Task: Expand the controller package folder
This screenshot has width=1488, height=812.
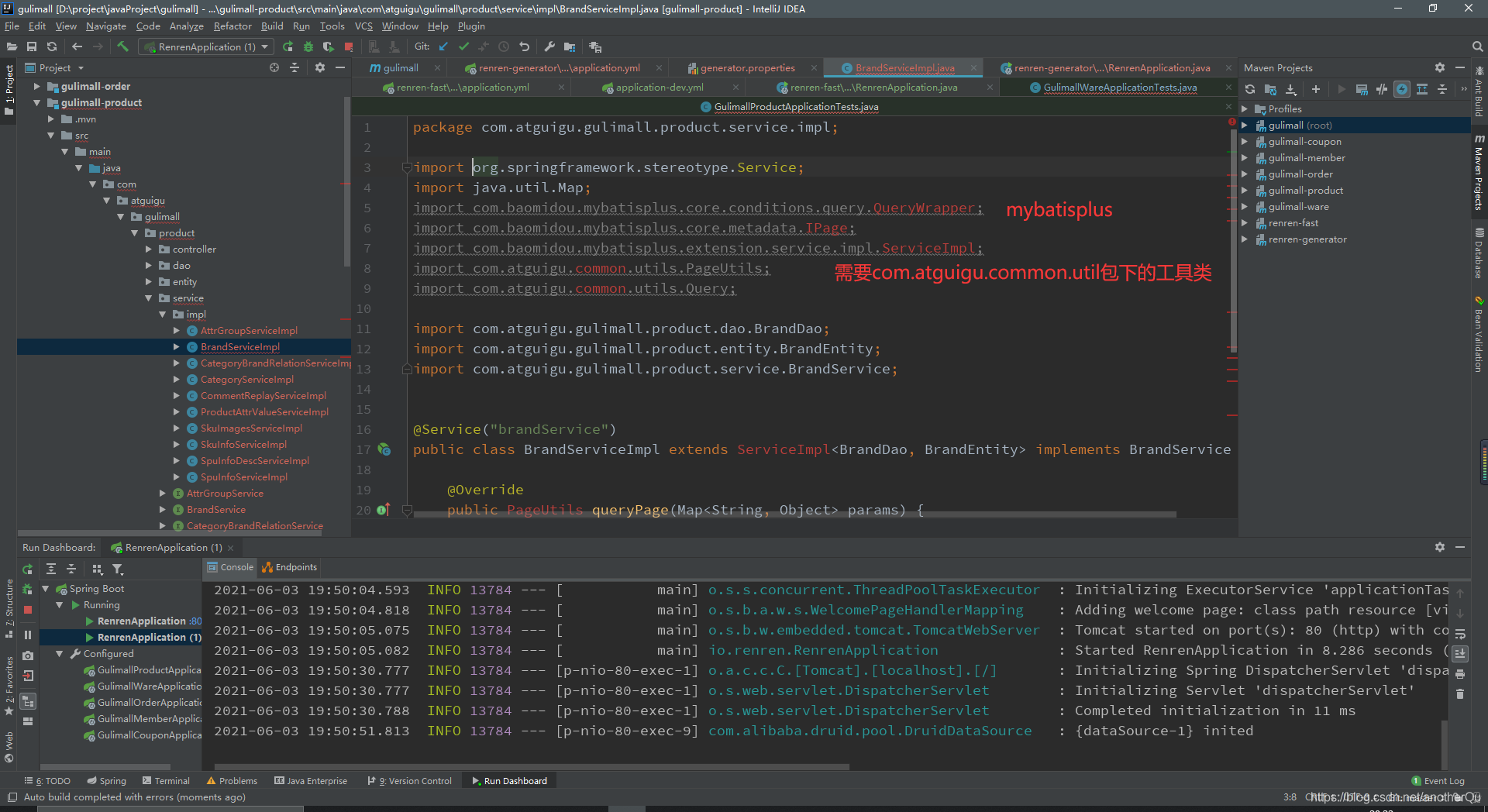Action: 149,249
